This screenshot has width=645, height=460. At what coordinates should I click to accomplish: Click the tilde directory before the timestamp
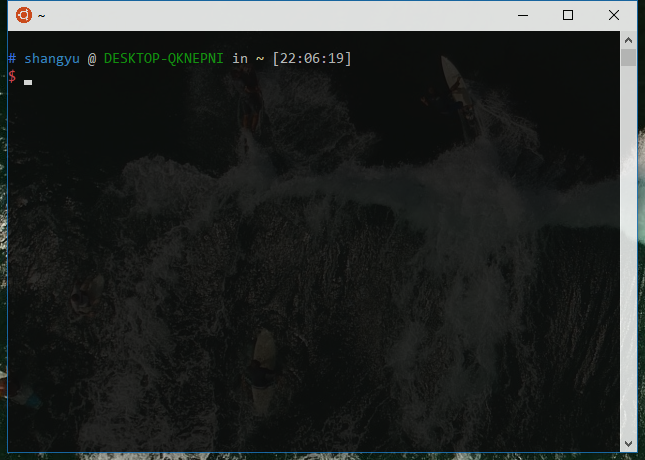[260, 59]
